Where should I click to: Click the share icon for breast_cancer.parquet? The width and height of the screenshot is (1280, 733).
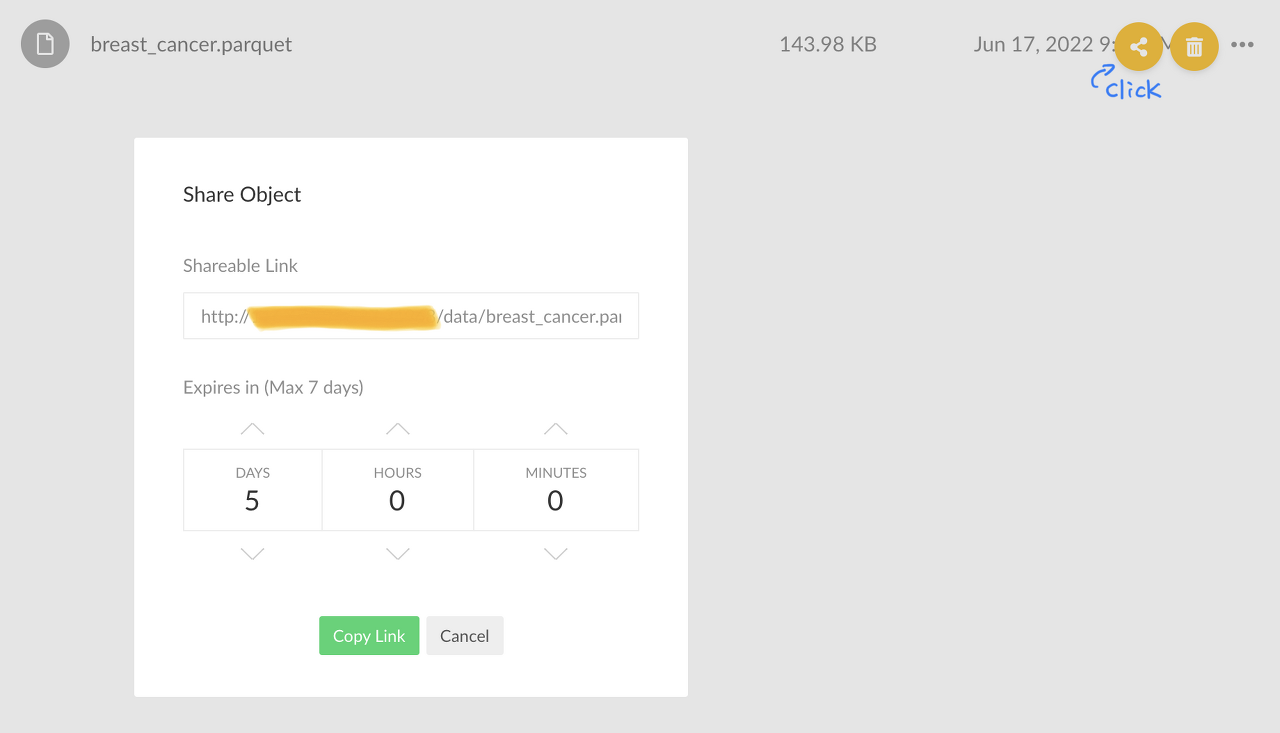[x=1139, y=46]
